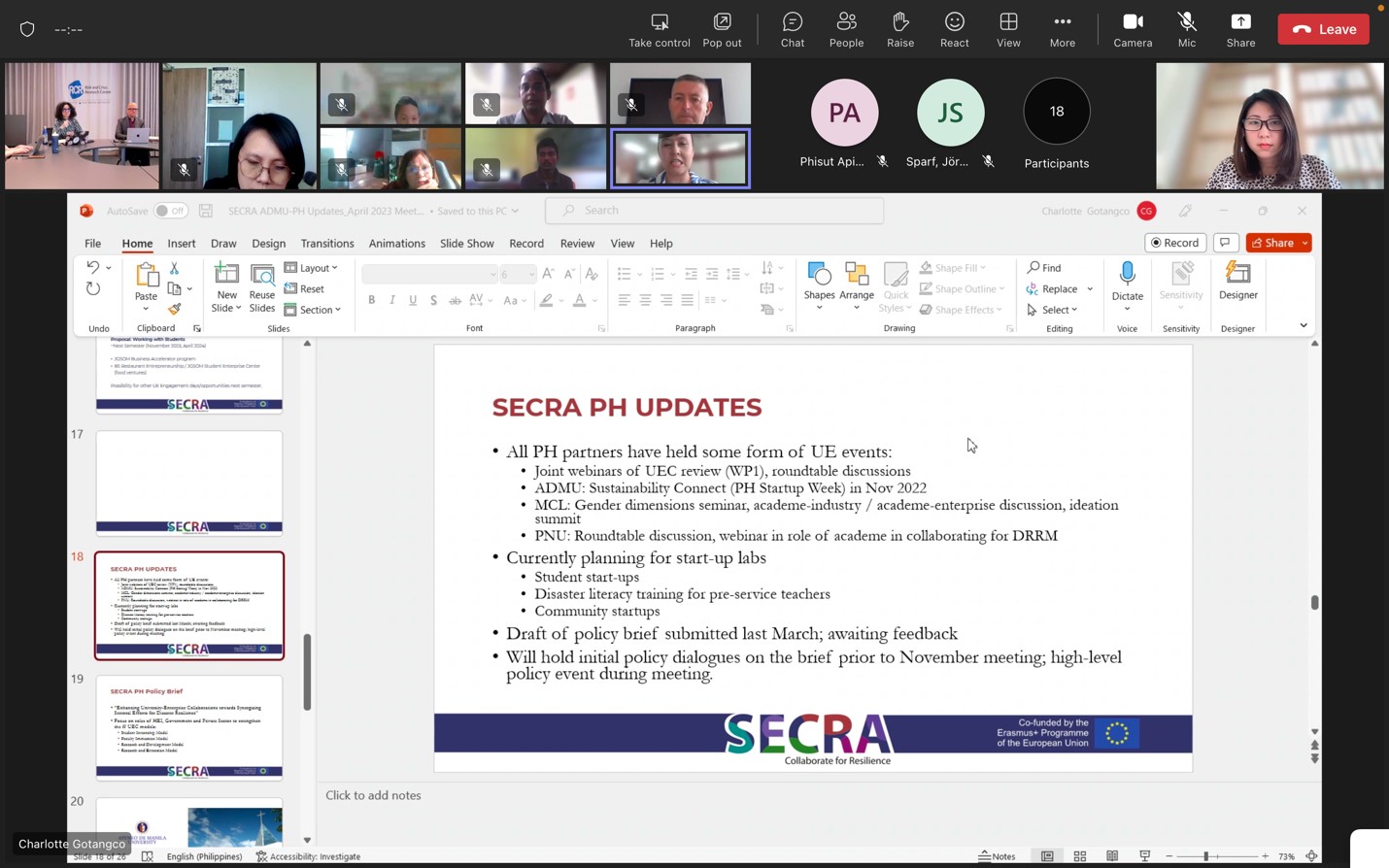The width and height of the screenshot is (1389, 868).
Task: Open the Shapes gallery
Action: [819, 286]
